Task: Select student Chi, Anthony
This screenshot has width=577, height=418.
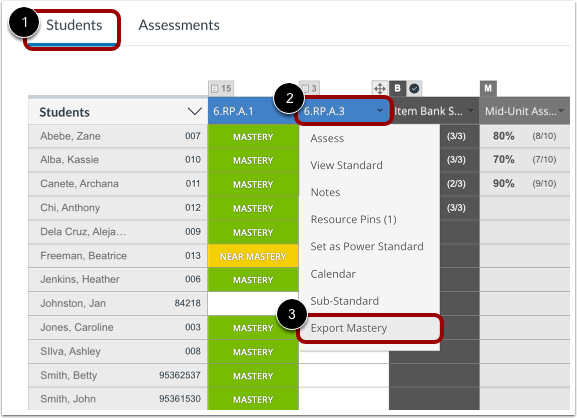Action: (70, 208)
